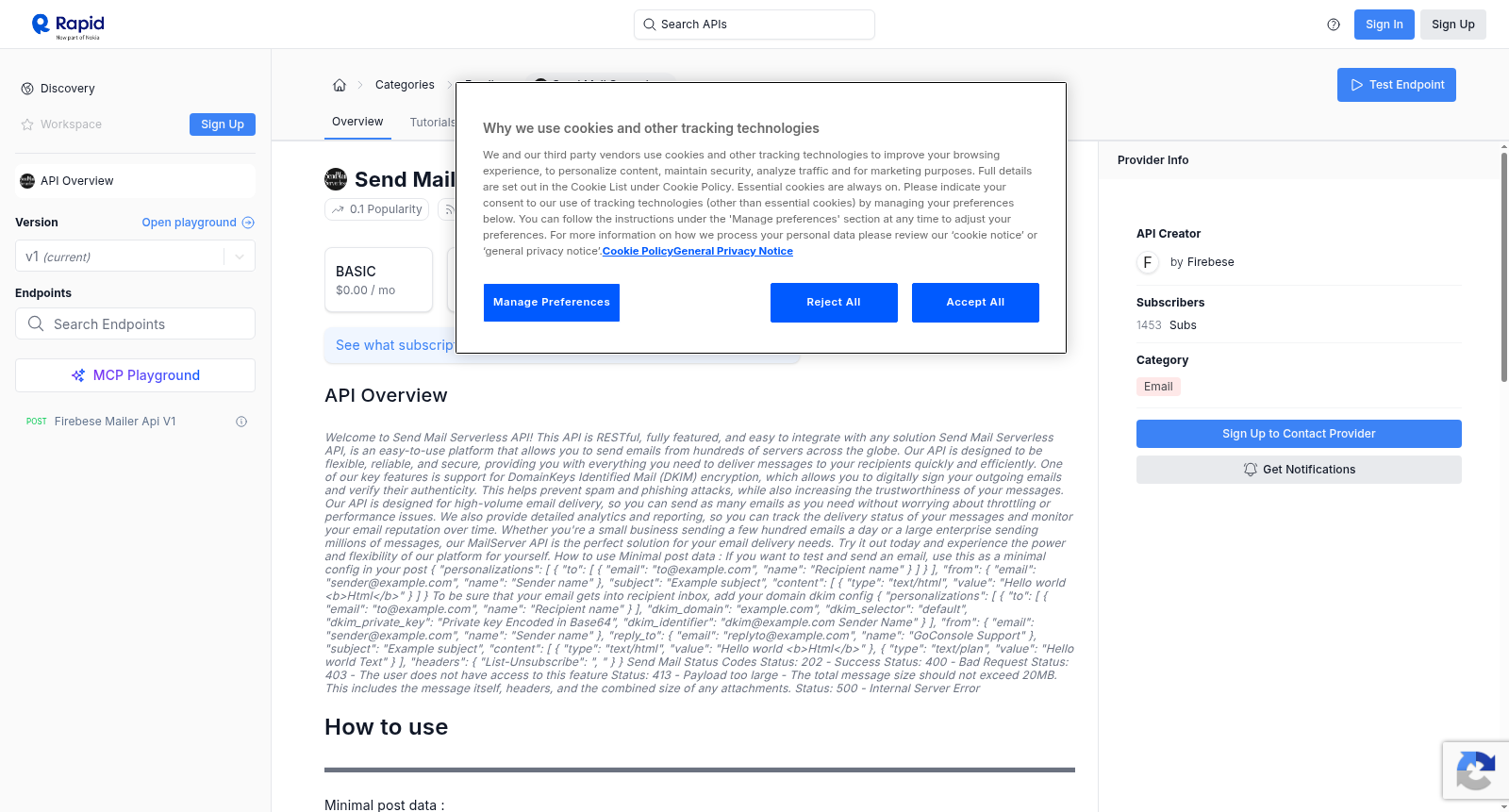The width and height of the screenshot is (1509, 812).
Task: Focus the Search APIs field
Action: tap(754, 25)
